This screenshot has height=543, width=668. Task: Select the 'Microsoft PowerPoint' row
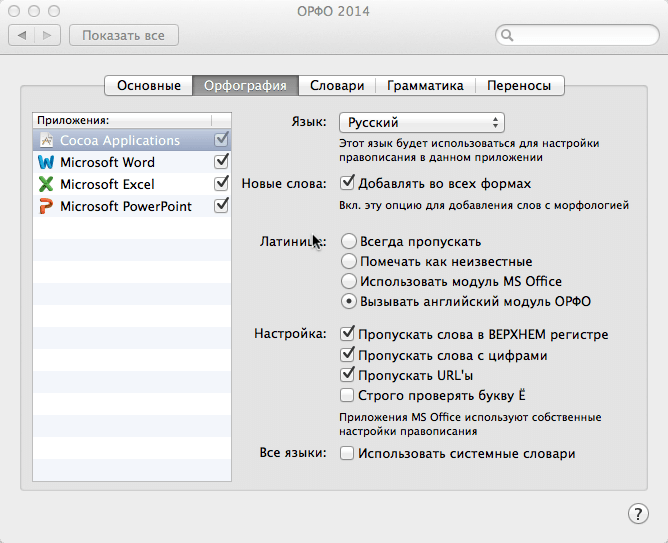[x=132, y=206]
